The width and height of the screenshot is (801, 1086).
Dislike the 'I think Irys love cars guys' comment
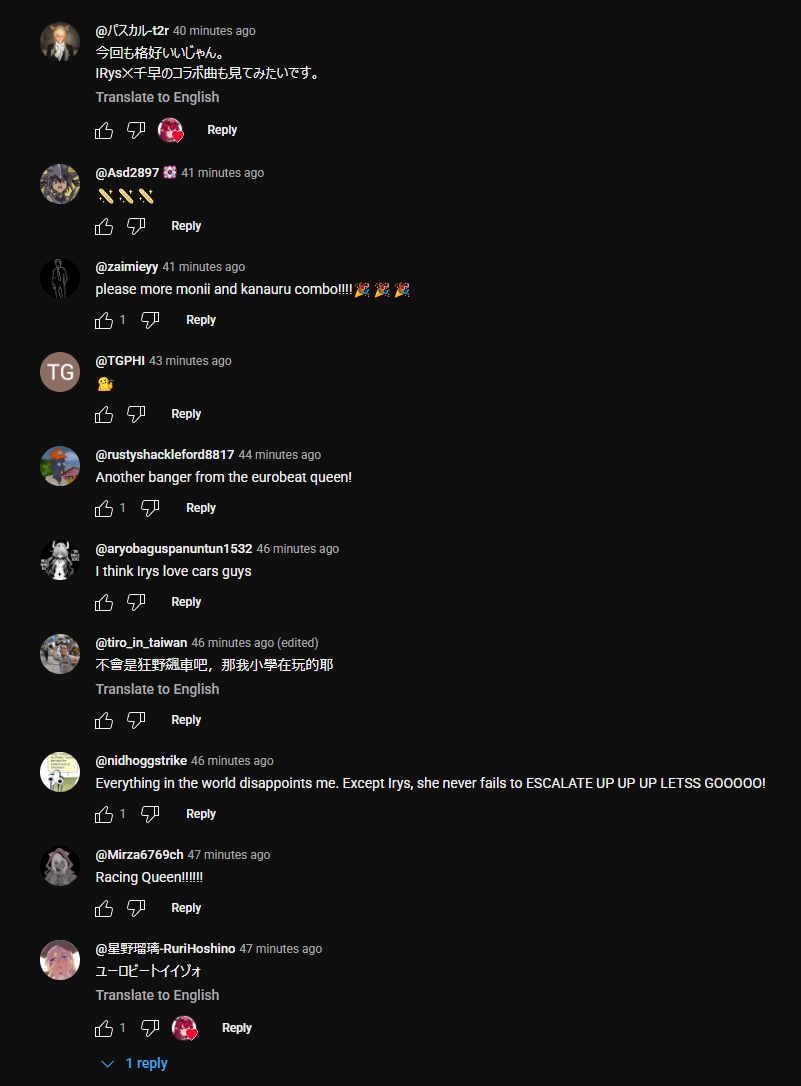coord(136,602)
